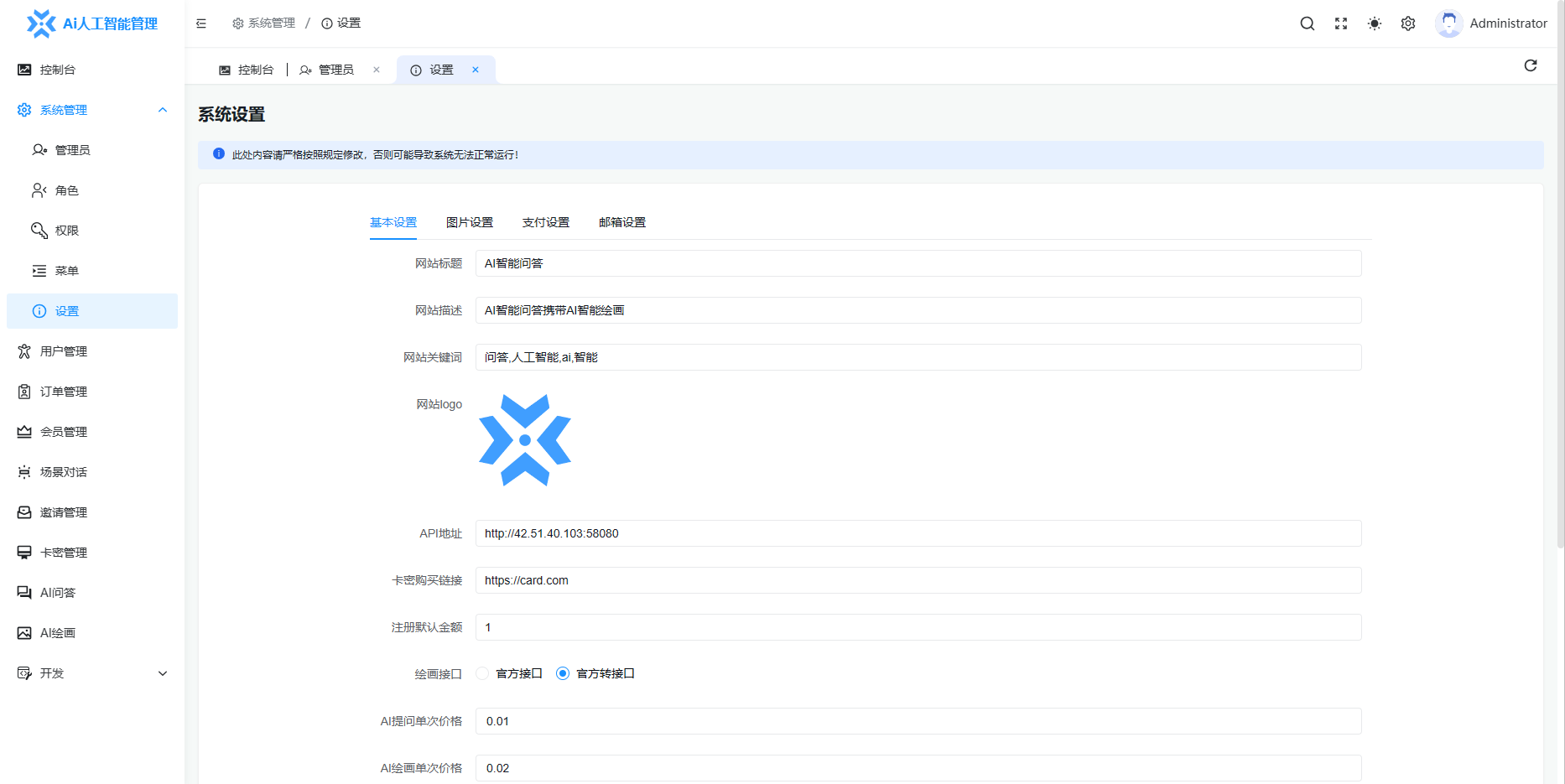Select the 官方转接口 radio option

coord(563,673)
